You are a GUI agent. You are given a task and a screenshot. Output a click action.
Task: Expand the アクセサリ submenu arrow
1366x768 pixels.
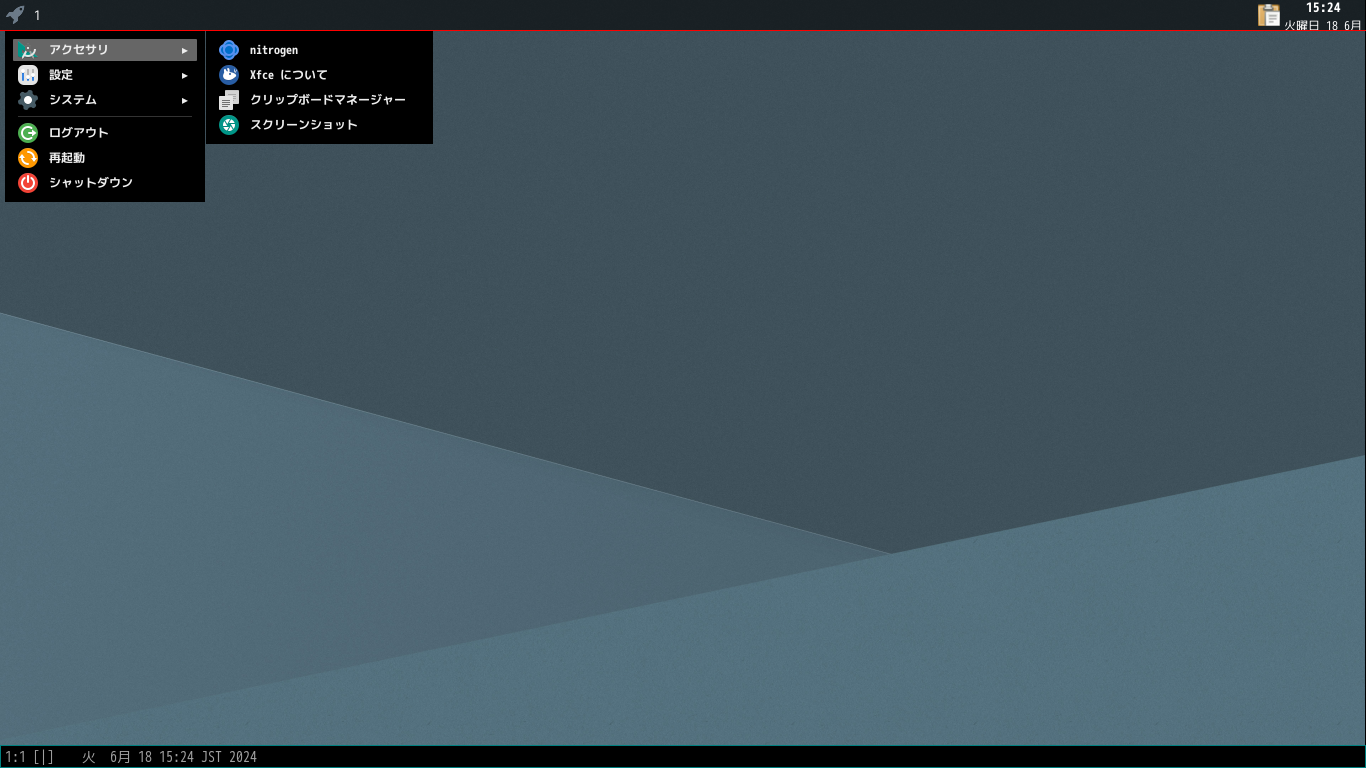[185, 50]
